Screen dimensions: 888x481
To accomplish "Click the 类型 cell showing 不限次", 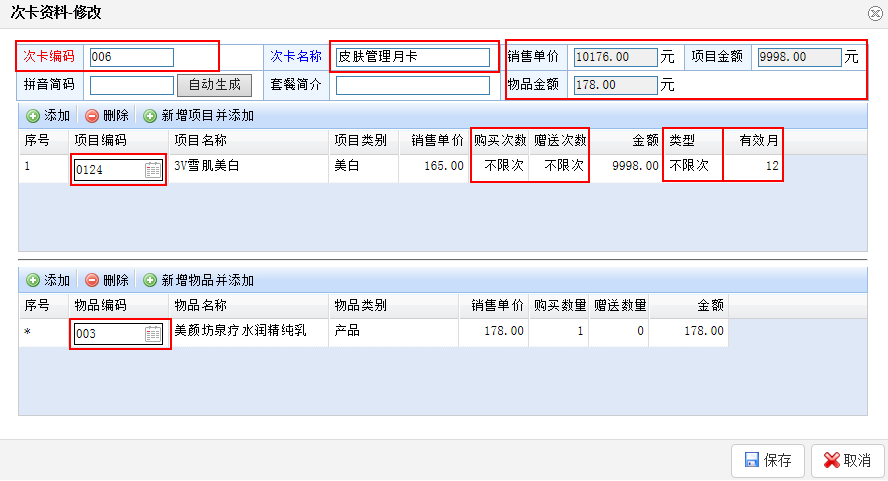I will click(x=689, y=166).
